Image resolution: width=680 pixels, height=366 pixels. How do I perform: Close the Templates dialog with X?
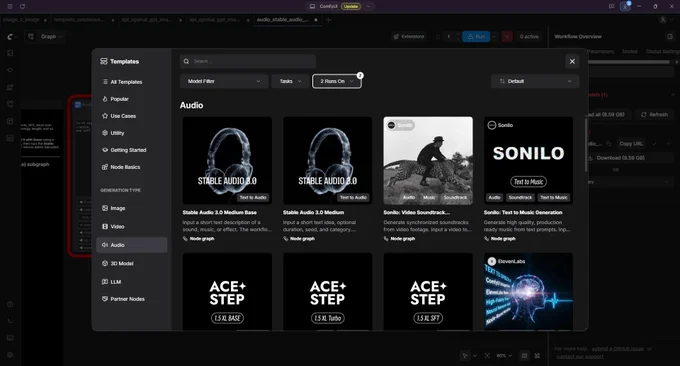click(x=572, y=61)
